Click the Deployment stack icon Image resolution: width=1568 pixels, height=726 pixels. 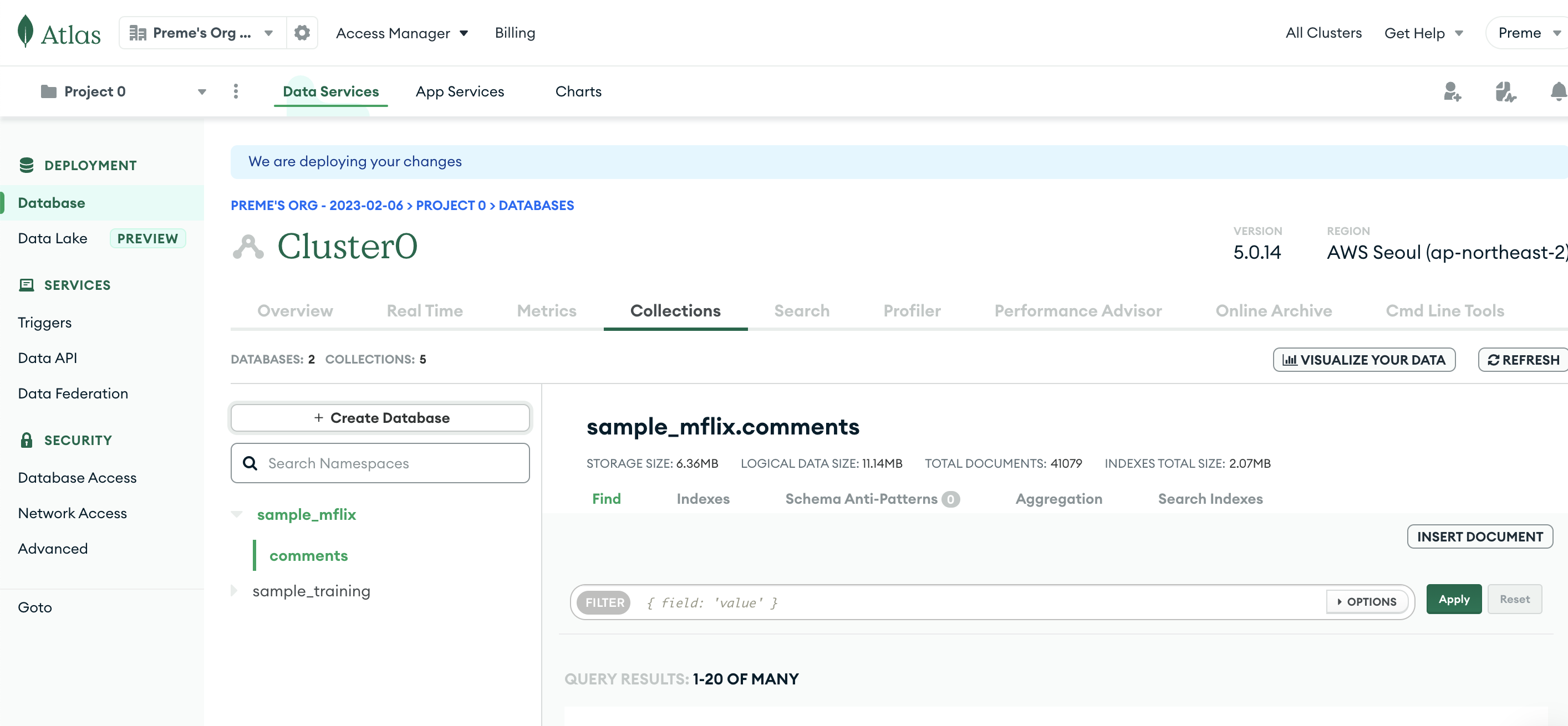(27, 165)
